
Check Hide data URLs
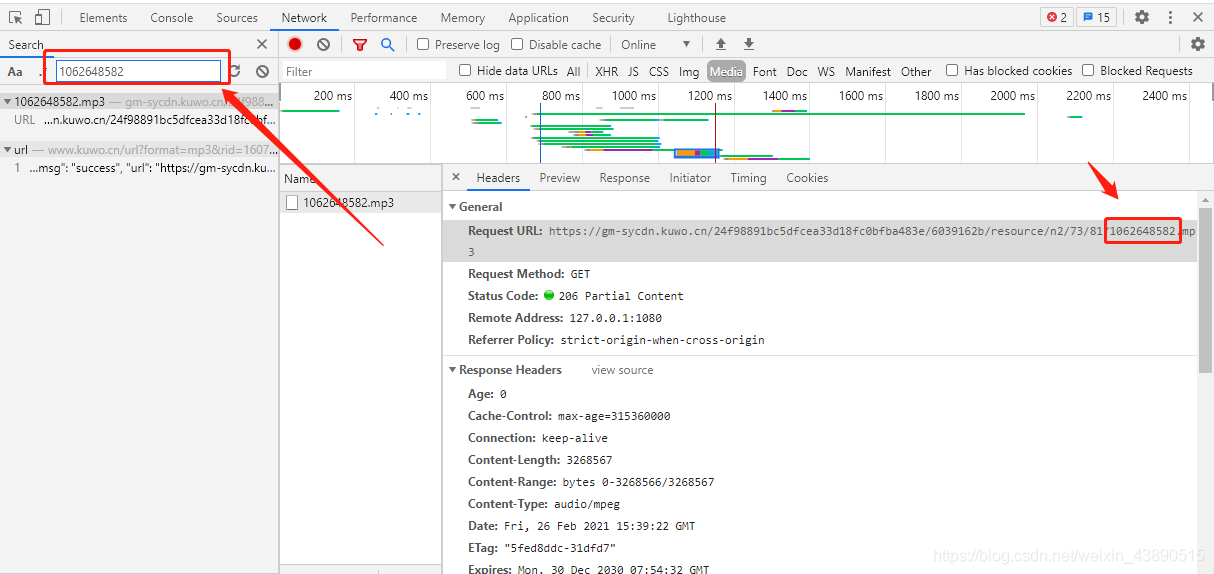(x=465, y=70)
